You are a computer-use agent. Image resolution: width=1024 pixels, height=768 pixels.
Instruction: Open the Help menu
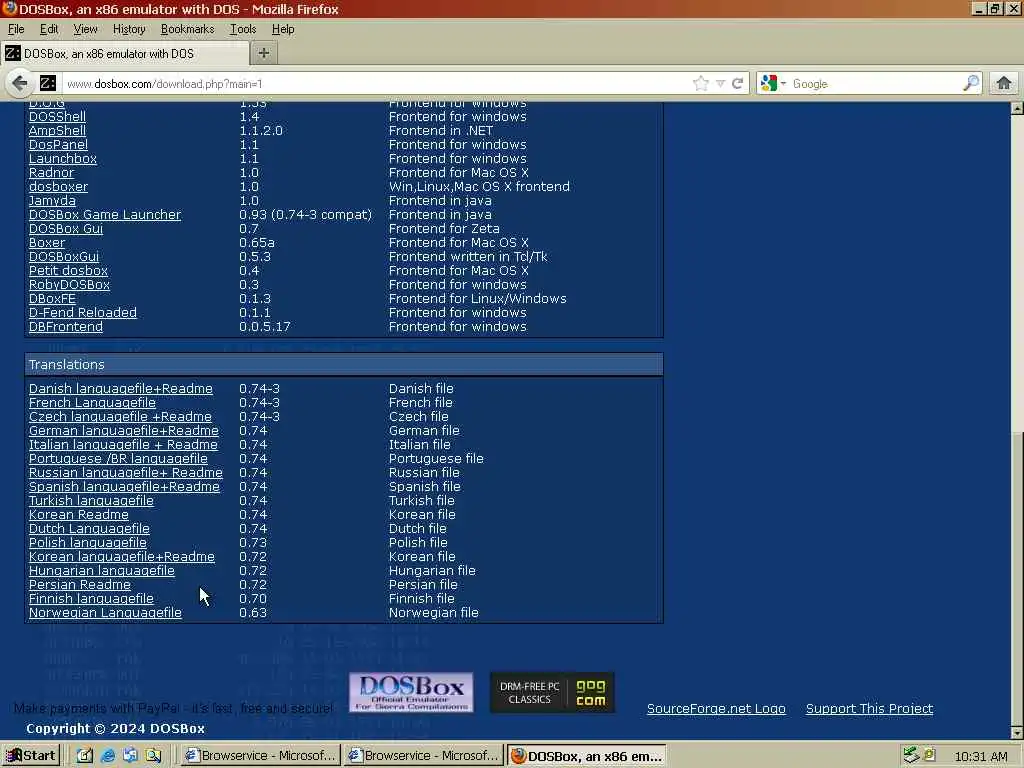point(283,29)
